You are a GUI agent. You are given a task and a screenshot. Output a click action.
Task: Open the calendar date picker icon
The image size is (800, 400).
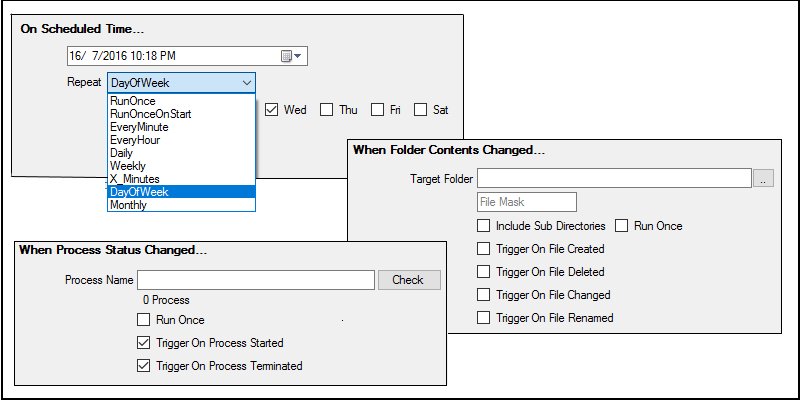[292, 56]
